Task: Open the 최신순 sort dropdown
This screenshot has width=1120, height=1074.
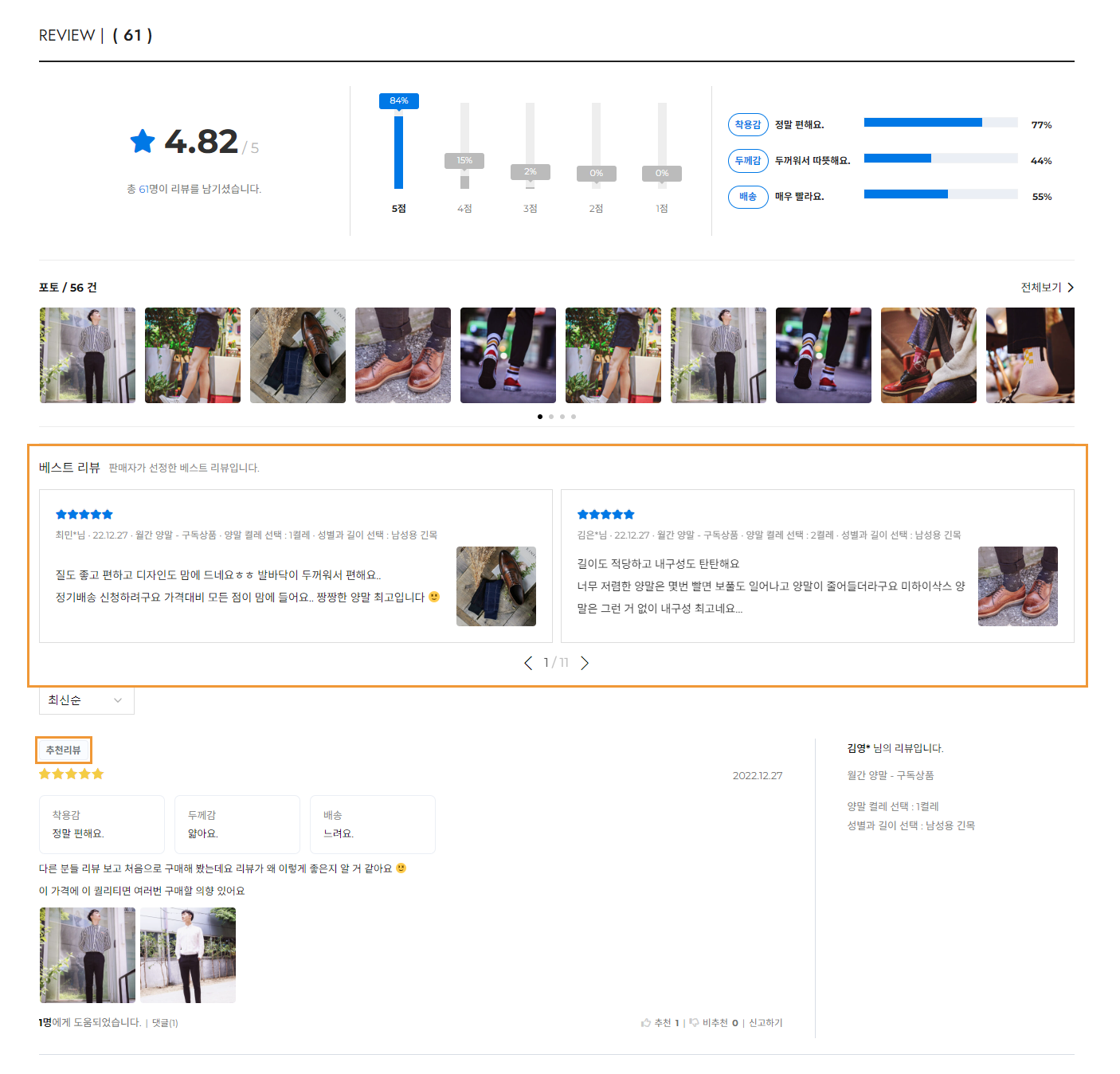Action: (86, 700)
